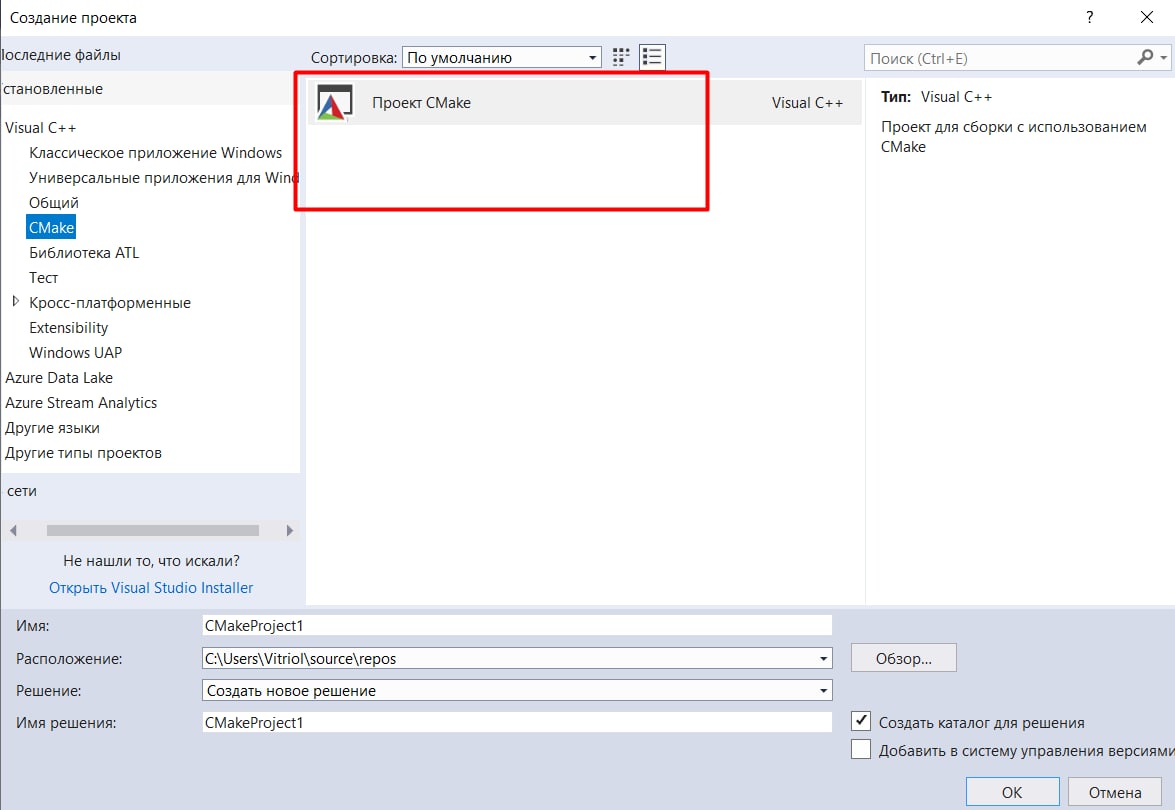Confirm with the OK button

(1012, 792)
